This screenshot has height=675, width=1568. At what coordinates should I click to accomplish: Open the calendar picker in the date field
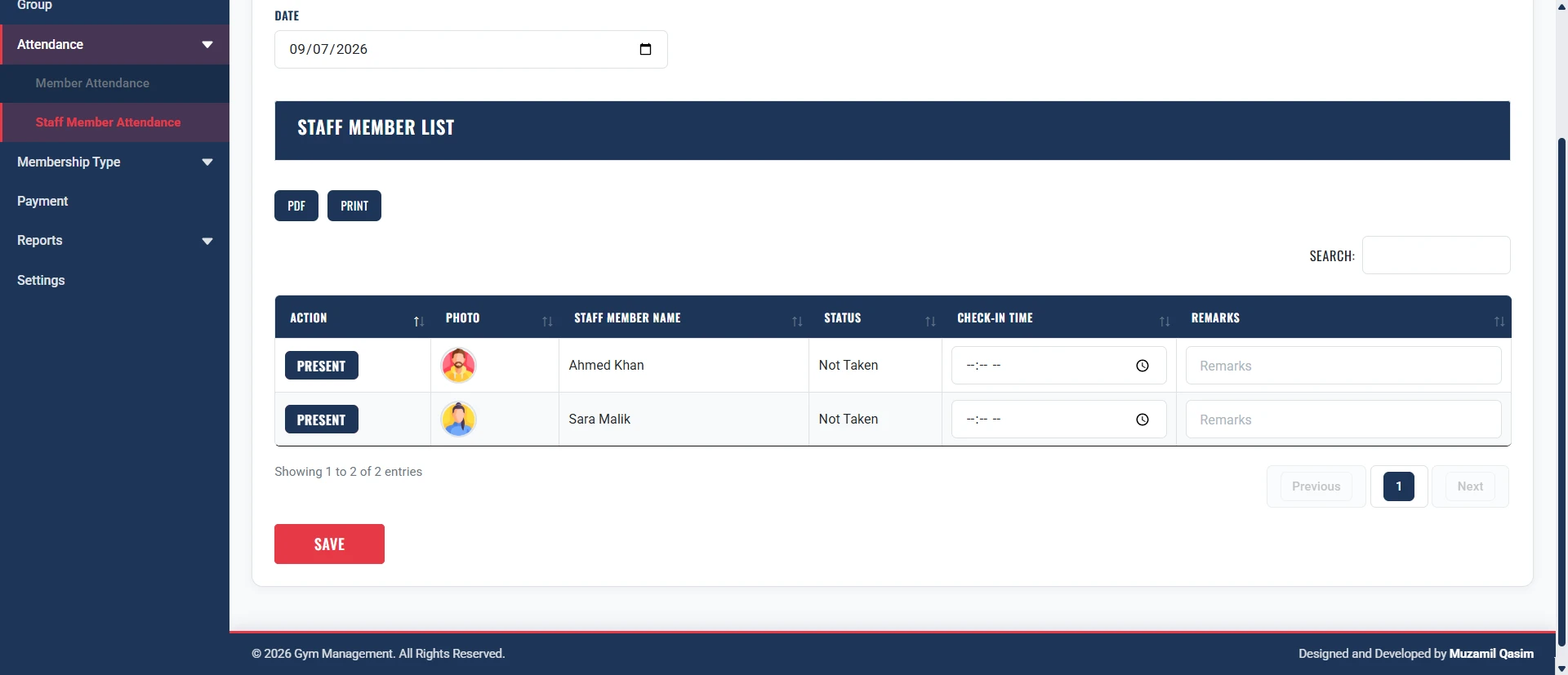tap(645, 49)
